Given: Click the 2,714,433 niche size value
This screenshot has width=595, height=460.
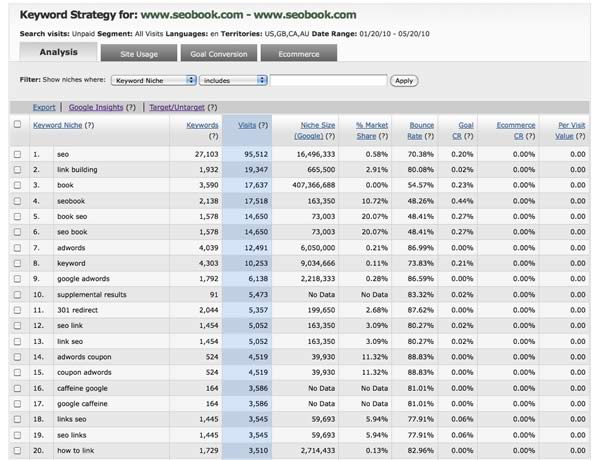Looking at the screenshot, I should (x=318, y=451).
